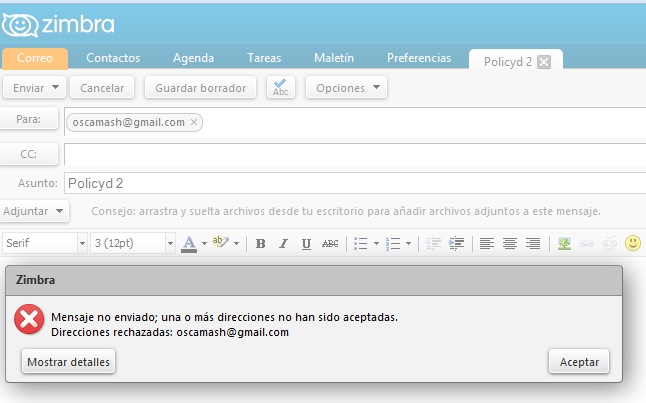Image resolution: width=646 pixels, height=403 pixels.
Task: Click the CC: address button
Action: pyautogui.click(x=28, y=154)
